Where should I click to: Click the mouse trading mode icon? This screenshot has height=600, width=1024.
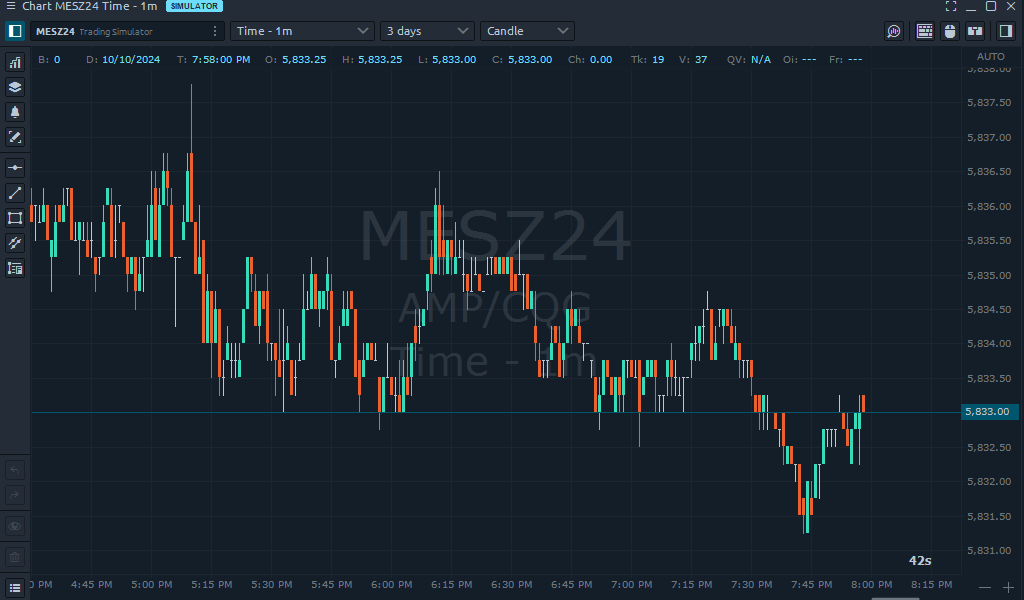pyautogui.click(x=950, y=31)
